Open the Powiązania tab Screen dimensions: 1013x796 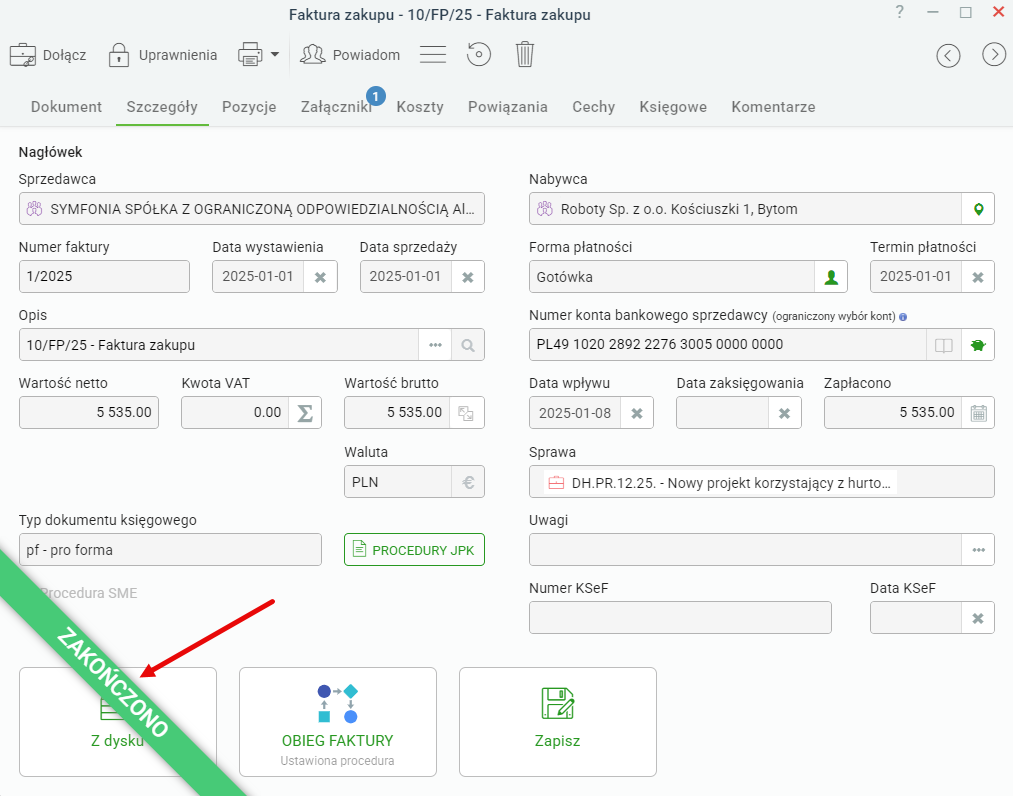(508, 107)
